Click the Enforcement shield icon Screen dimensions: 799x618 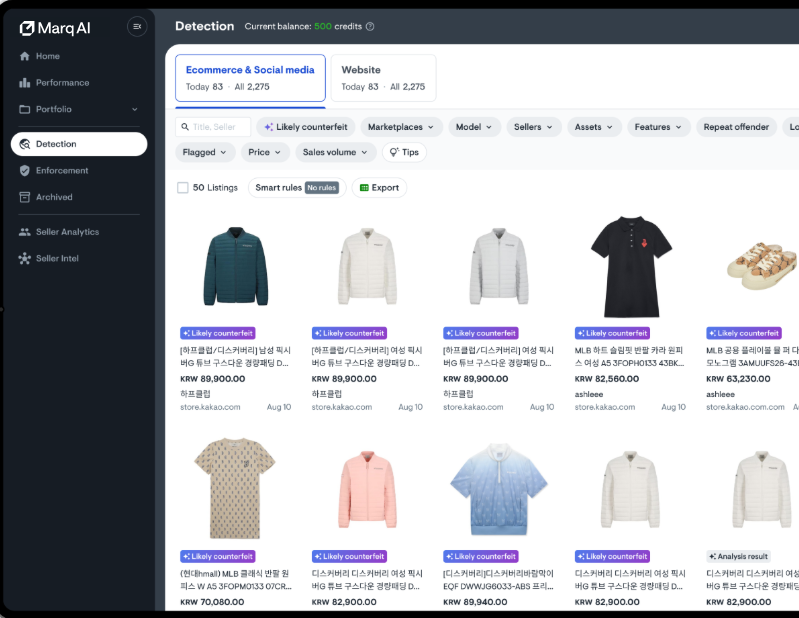pyautogui.click(x=24, y=171)
